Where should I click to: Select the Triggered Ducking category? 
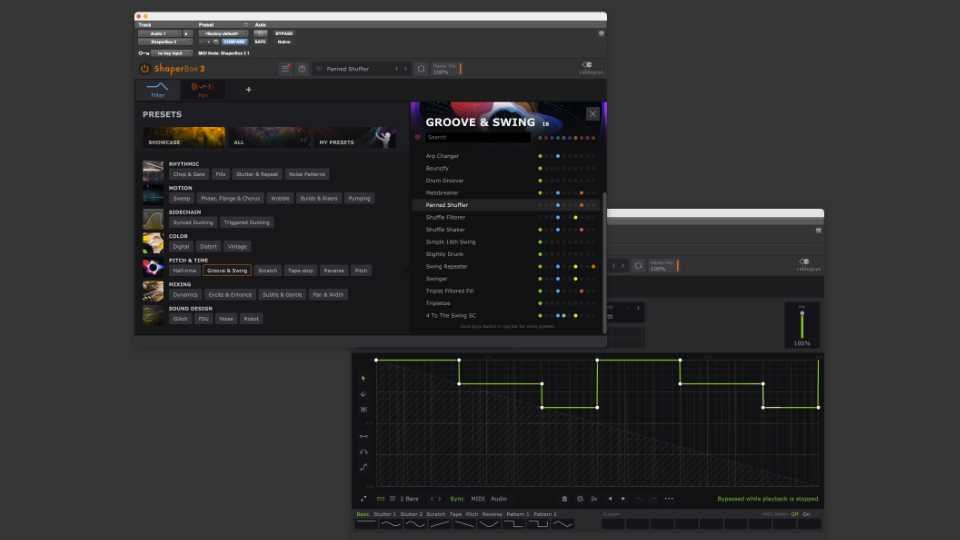[x=246, y=223]
